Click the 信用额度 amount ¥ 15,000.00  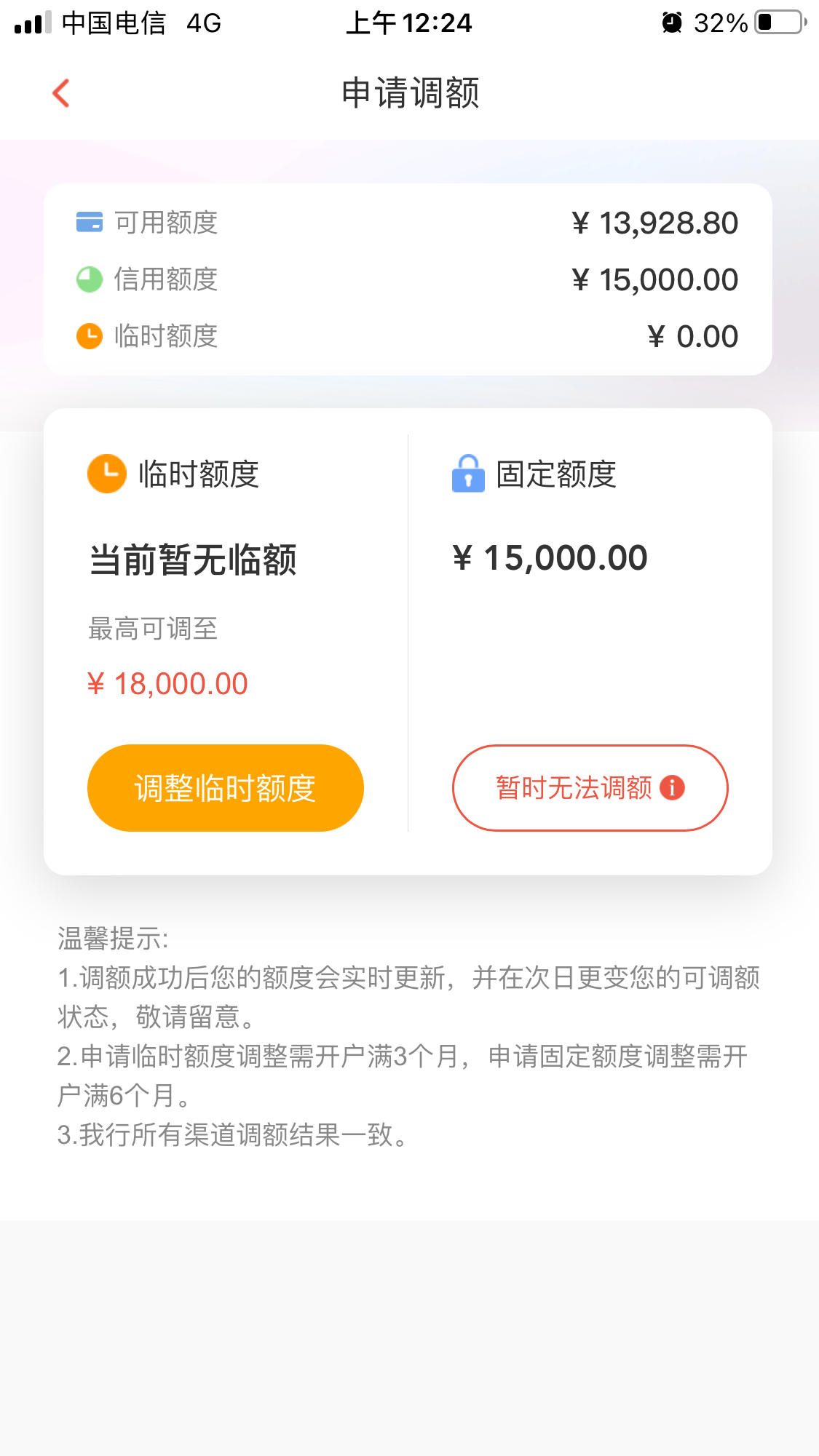click(654, 279)
